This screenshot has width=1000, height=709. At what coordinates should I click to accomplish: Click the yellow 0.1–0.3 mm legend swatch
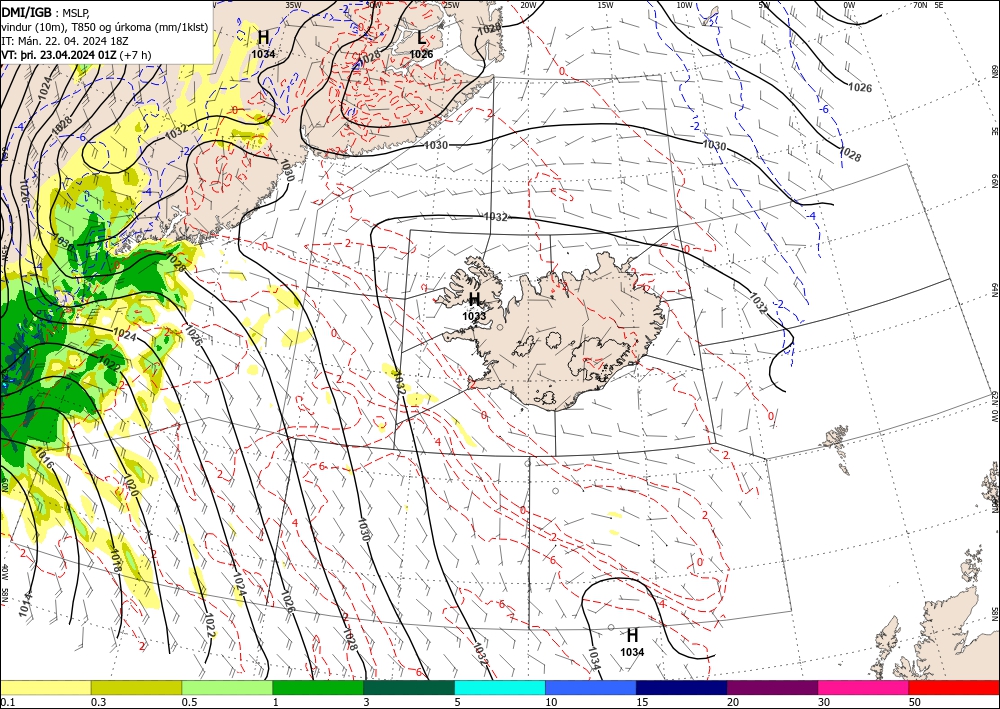click(45, 687)
